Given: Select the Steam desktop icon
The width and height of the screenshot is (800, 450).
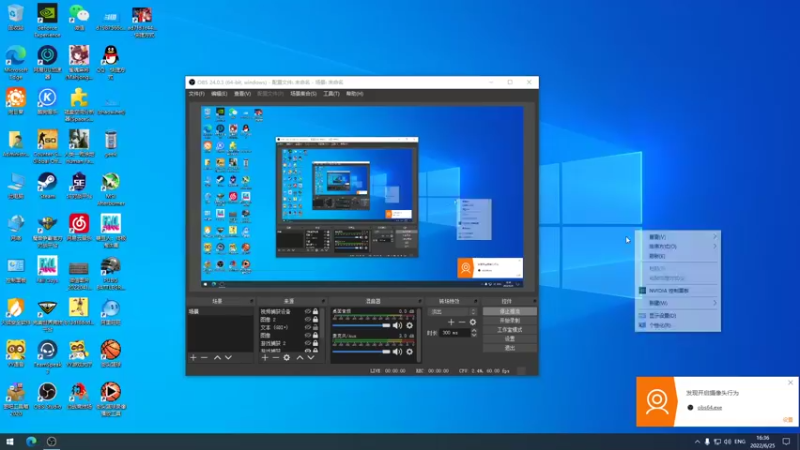Looking at the screenshot, I should tap(47, 186).
